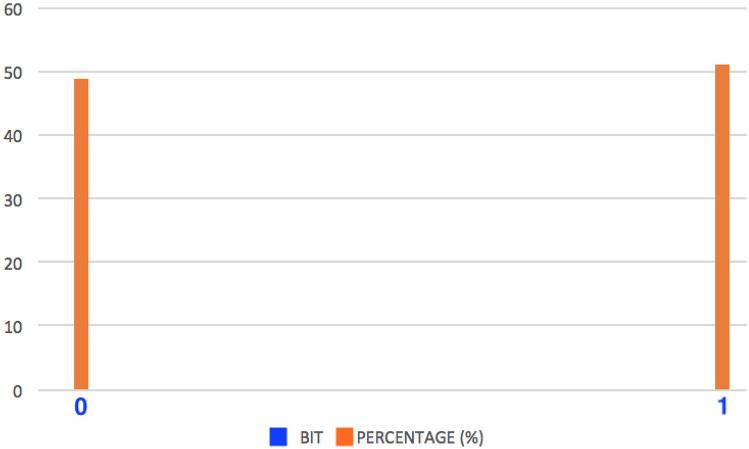Select blue category label 0 under left bar
This screenshot has width=749, height=449.
(x=81, y=408)
